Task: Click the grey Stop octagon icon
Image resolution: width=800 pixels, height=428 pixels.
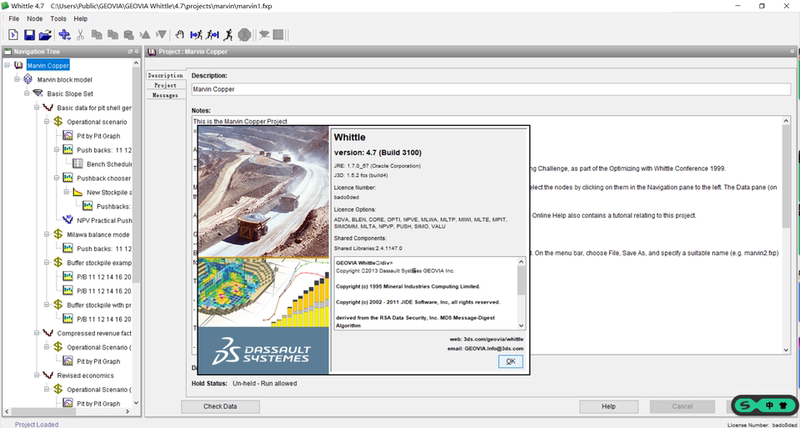Action: coord(244,35)
